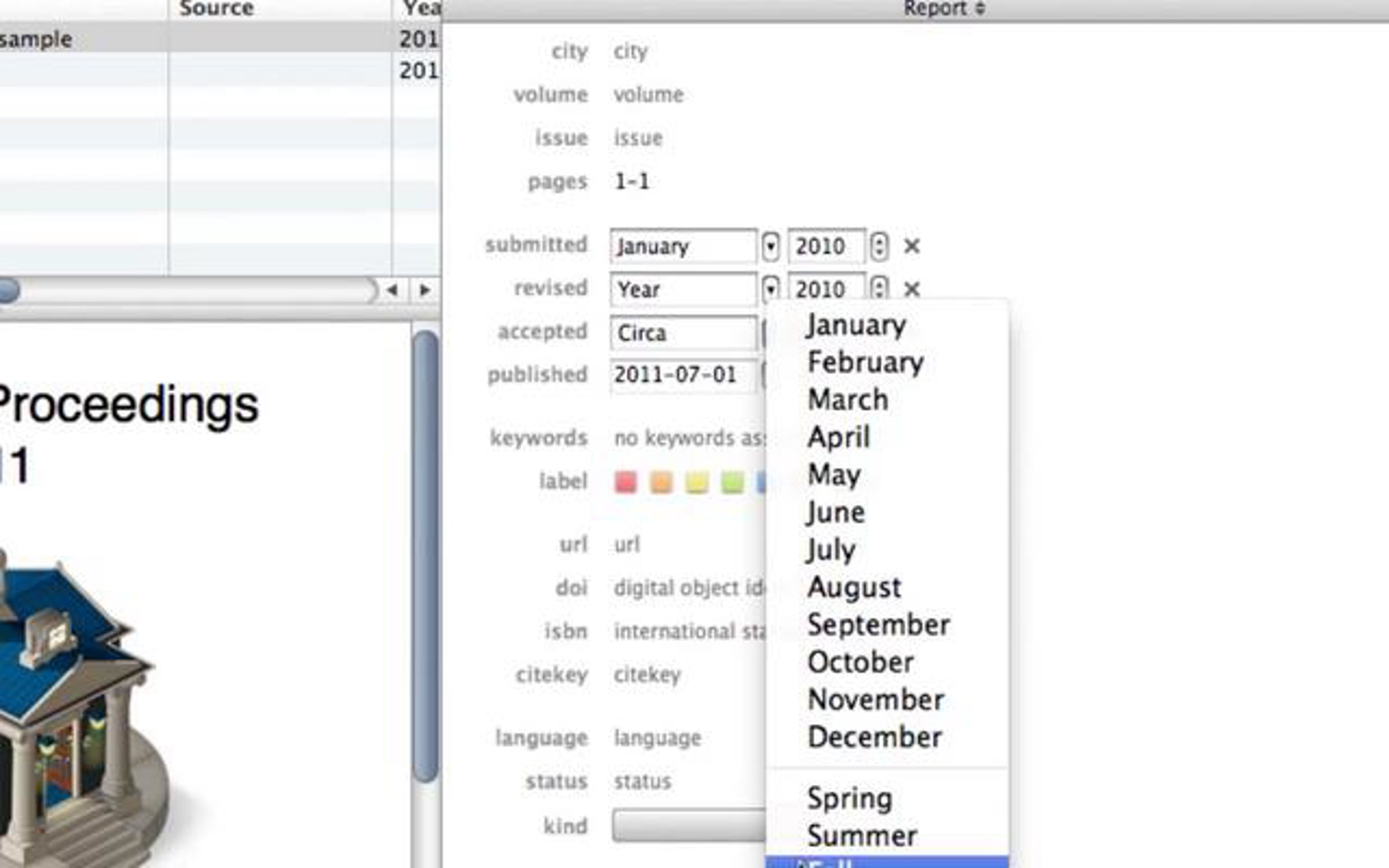The width and height of the screenshot is (1389, 868).
Task: Open the Report type popup
Action: coord(943,8)
